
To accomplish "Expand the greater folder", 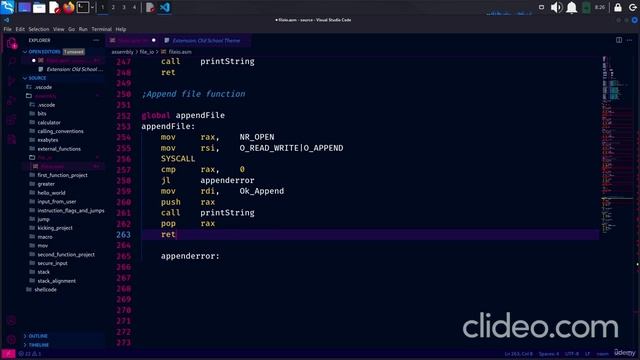I will [46, 184].
